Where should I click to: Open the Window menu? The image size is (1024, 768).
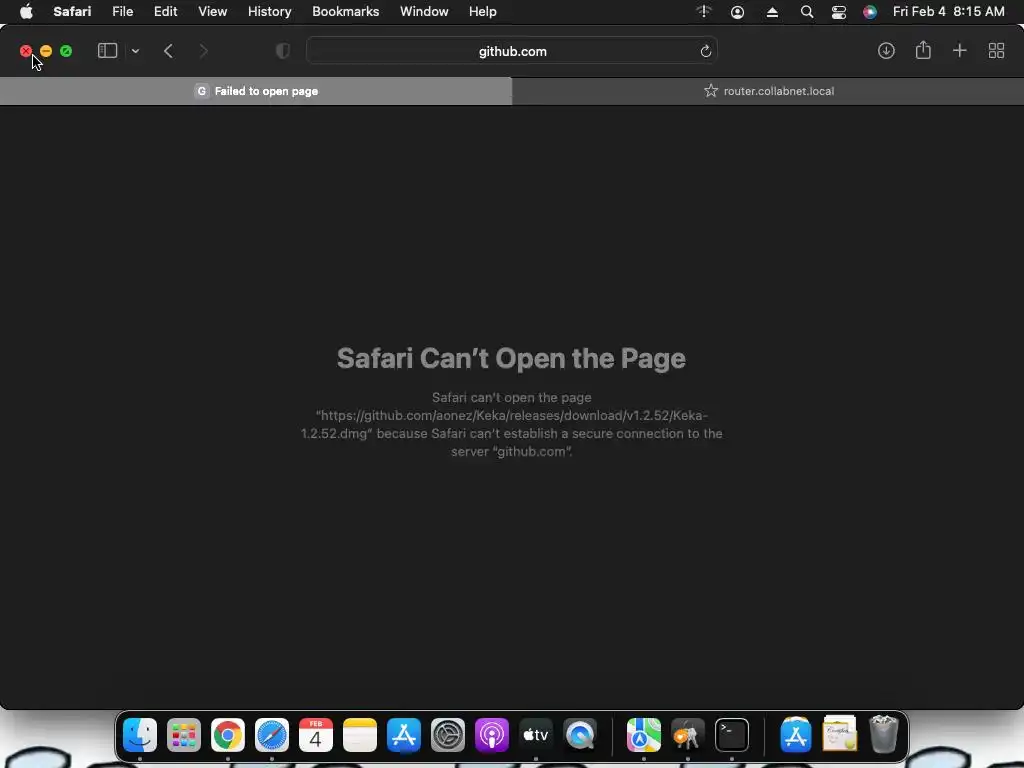[x=424, y=12]
